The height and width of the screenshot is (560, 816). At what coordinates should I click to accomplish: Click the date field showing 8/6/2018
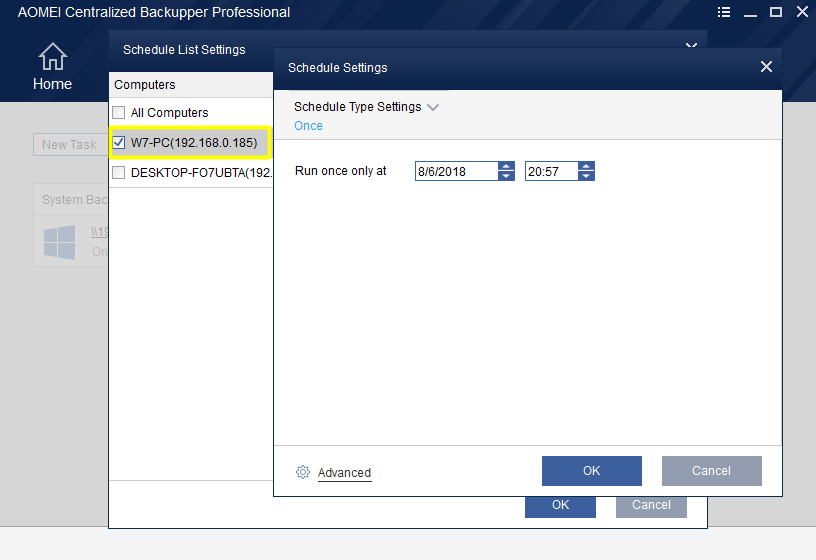click(456, 171)
